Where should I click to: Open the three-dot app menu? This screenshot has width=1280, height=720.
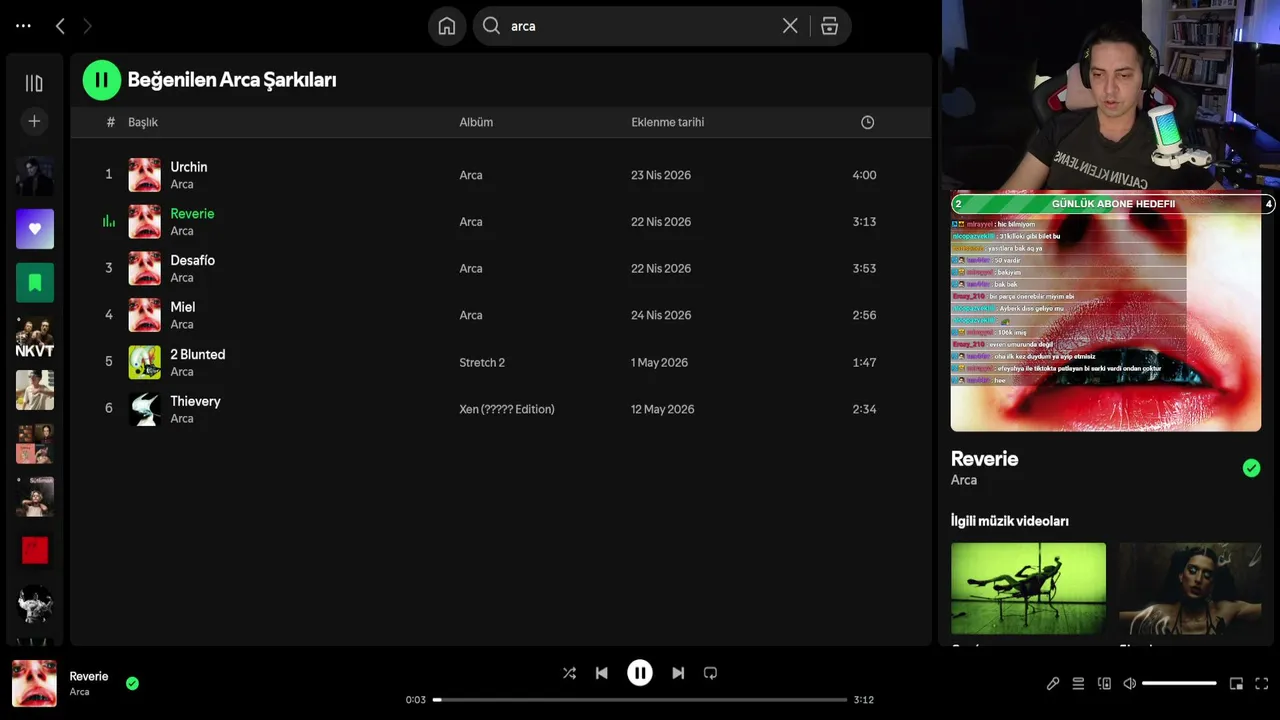[x=24, y=26]
